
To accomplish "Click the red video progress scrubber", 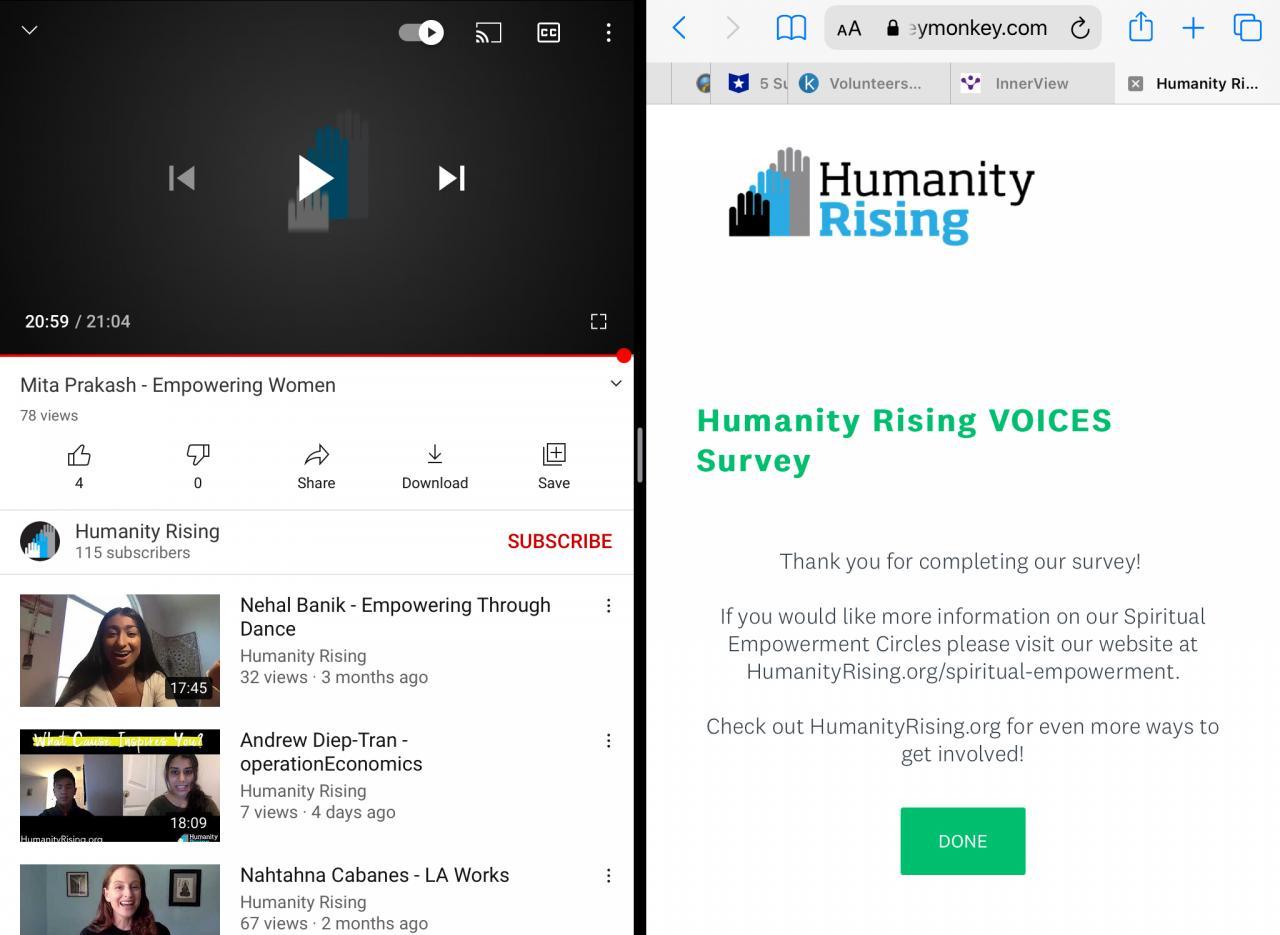I will click(624, 355).
